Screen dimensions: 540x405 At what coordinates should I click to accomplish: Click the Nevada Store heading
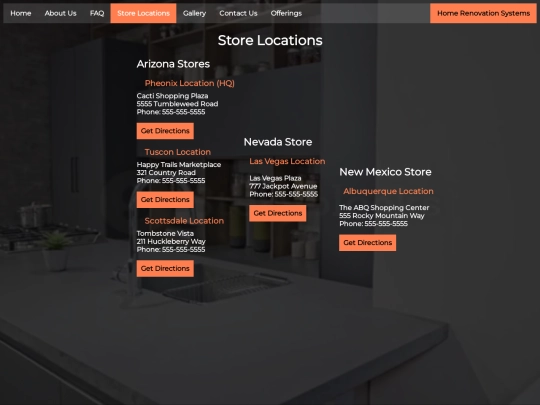[x=278, y=142]
